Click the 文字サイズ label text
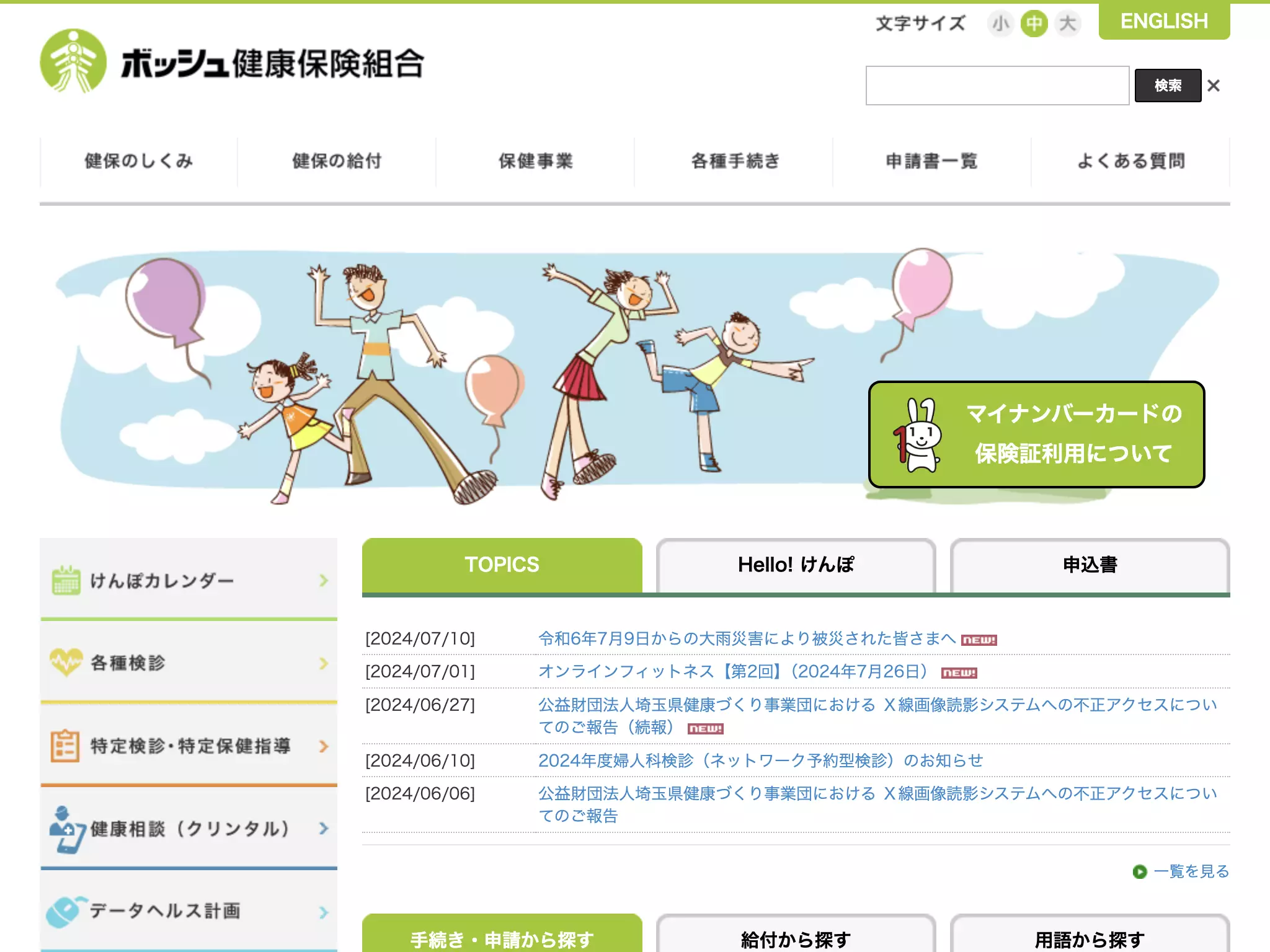Image resolution: width=1270 pixels, height=952 pixels. click(x=921, y=24)
